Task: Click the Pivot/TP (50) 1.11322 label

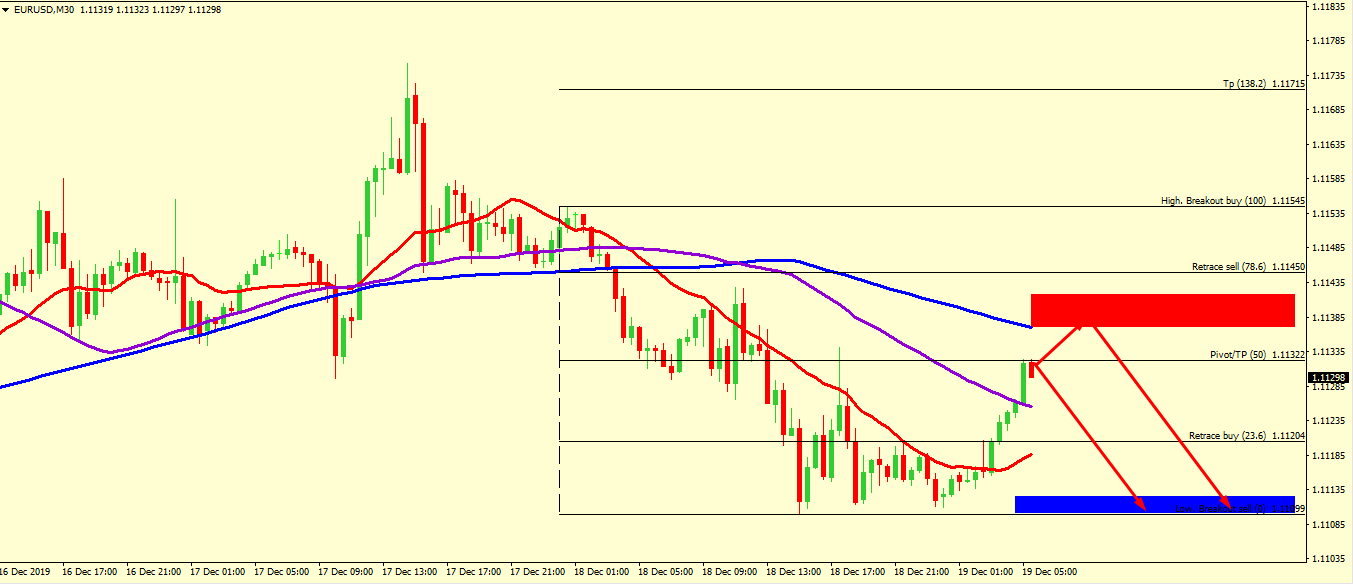Action: click(1256, 355)
